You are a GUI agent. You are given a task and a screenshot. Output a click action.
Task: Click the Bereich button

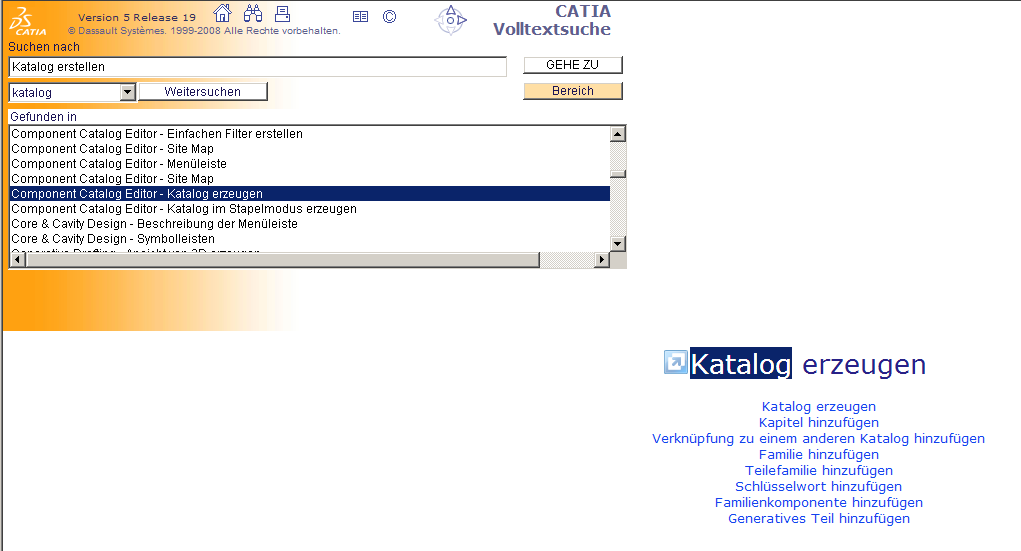coord(572,91)
